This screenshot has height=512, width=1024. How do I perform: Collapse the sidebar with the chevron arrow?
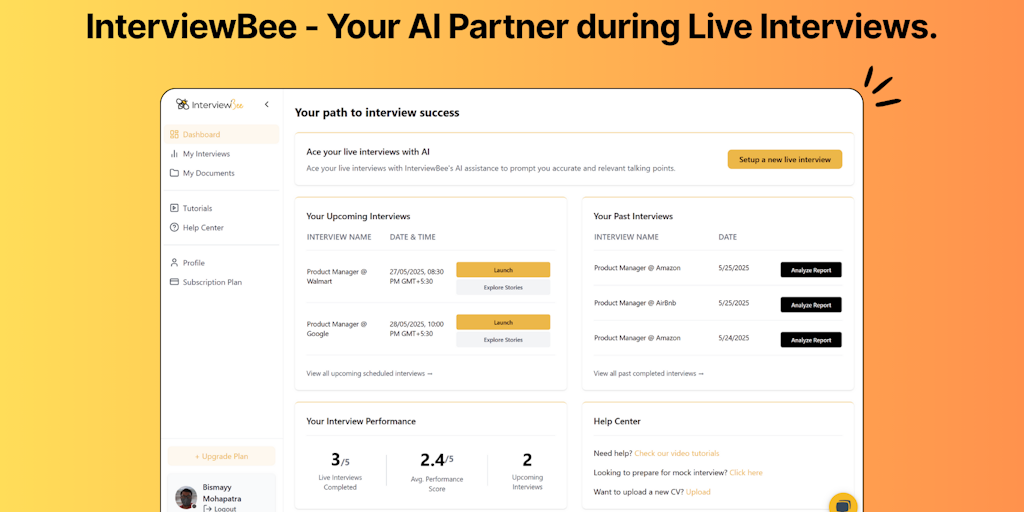(x=267, y=104)
